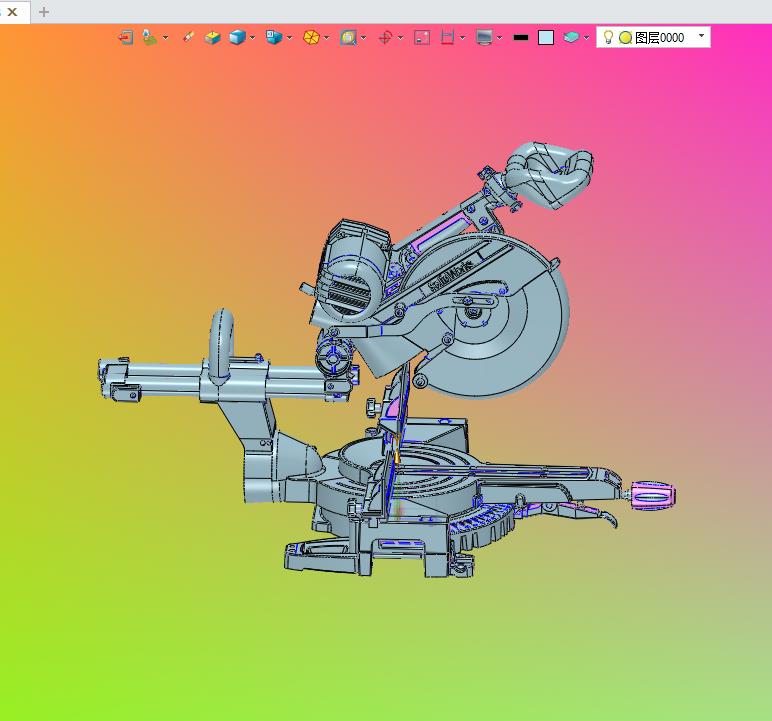Click the gray monitor background icon
Screen dimensions: 772x721
point(484,37)
